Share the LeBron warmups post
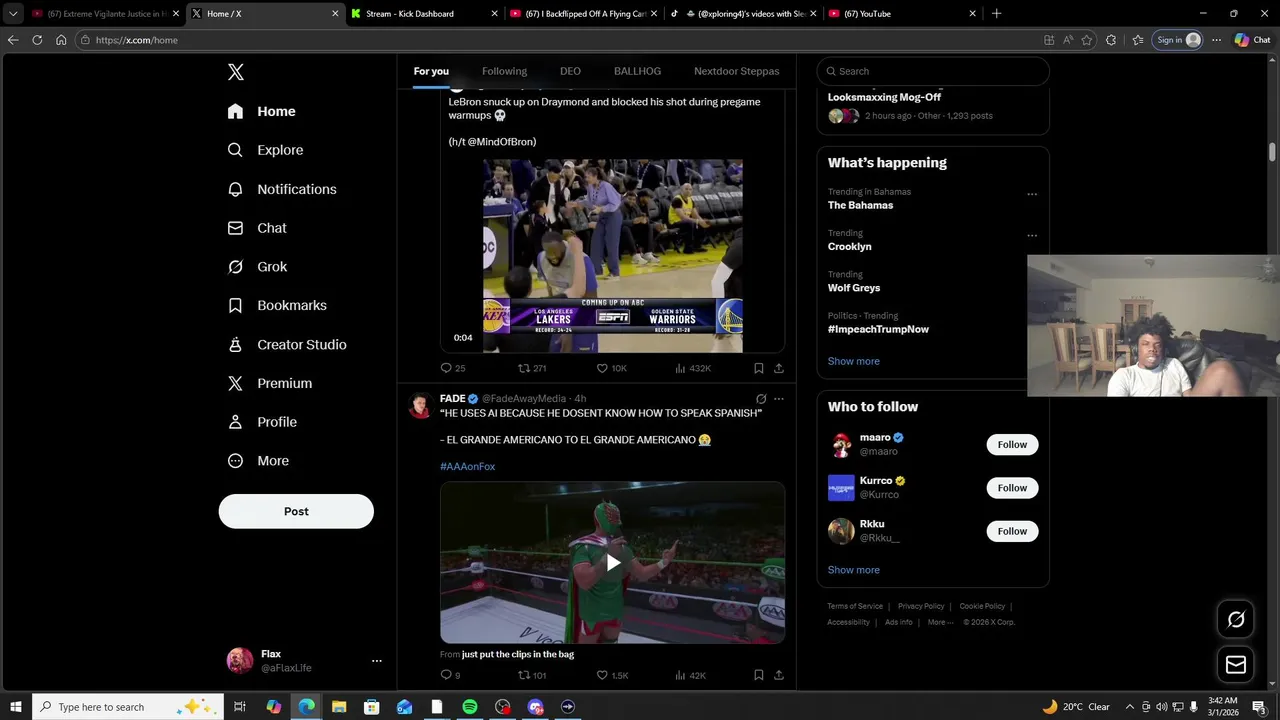Image resolution: width=1280 pixels, height=720 pixels. coord(779,368)
